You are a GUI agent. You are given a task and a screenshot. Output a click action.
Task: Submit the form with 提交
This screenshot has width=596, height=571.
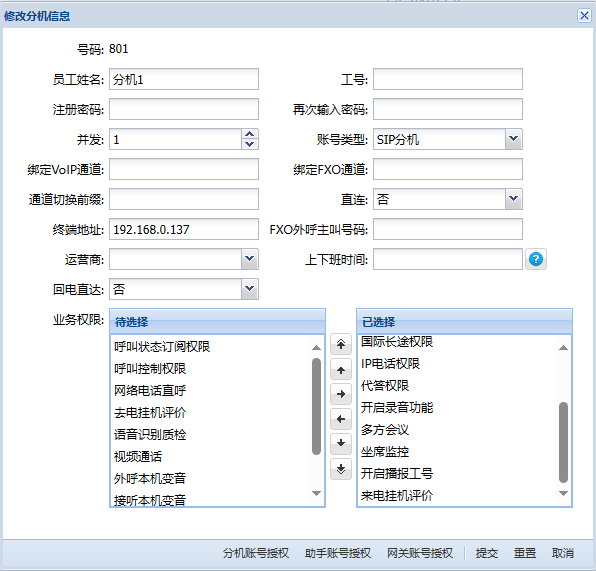(x=487, y=553)
